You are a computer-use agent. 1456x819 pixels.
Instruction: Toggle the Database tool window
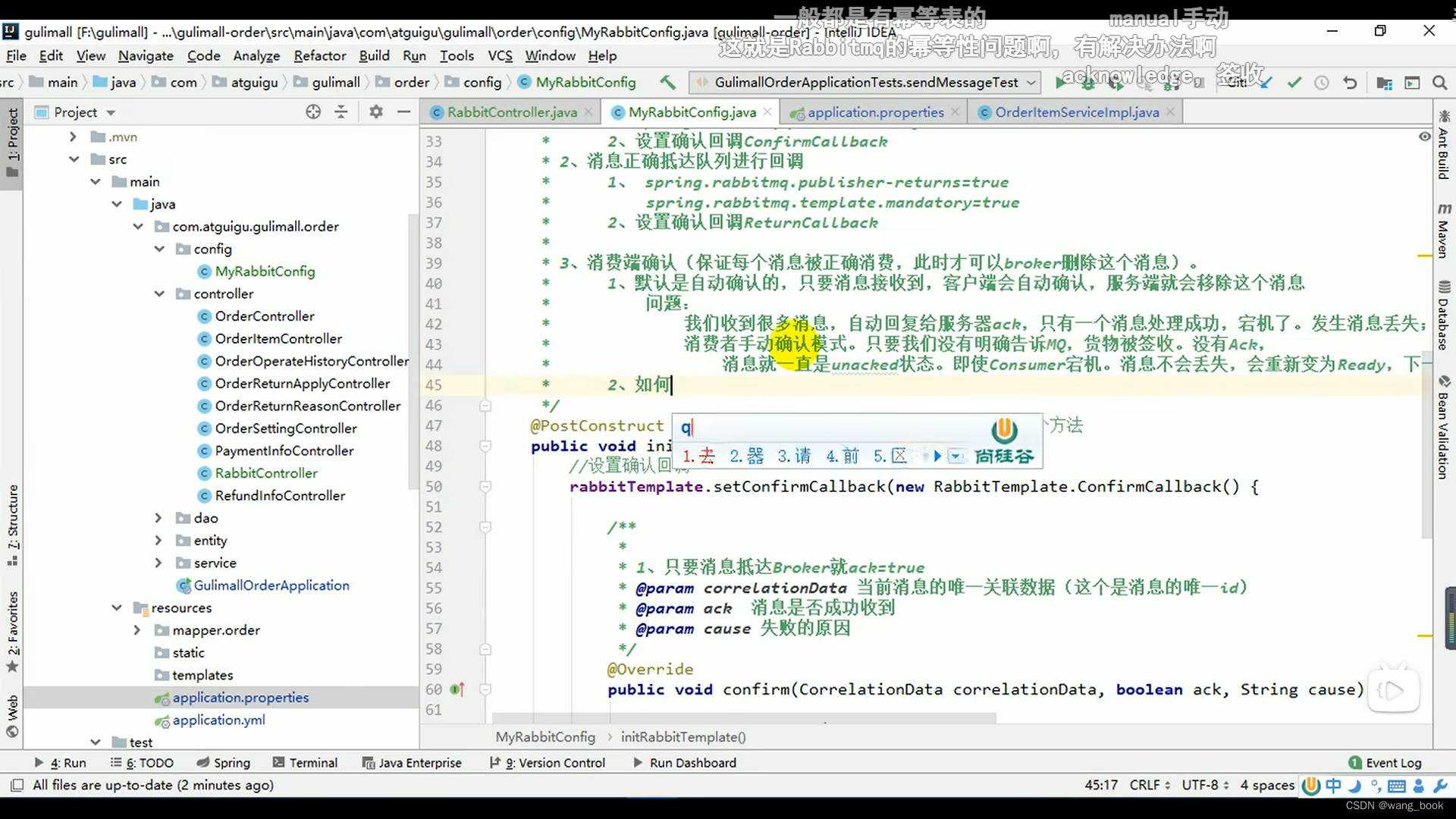tap(1443, 315)
